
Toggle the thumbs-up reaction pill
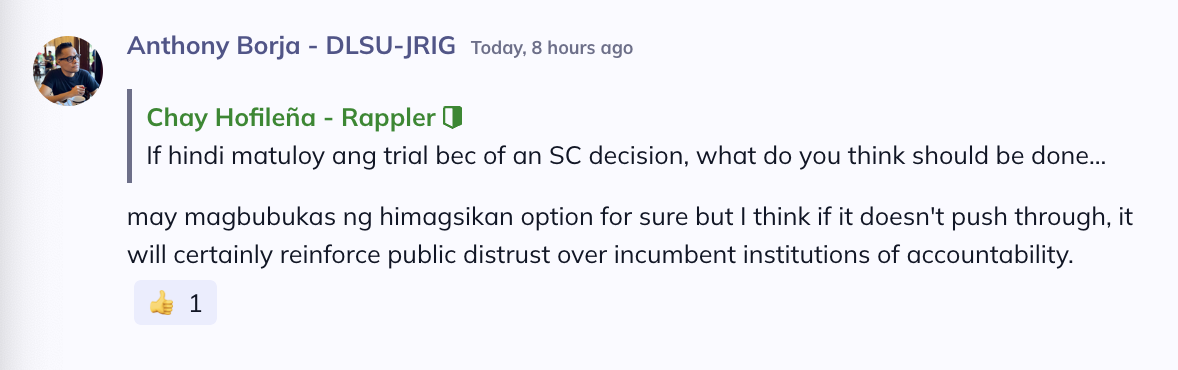click(x=175, y=302)
